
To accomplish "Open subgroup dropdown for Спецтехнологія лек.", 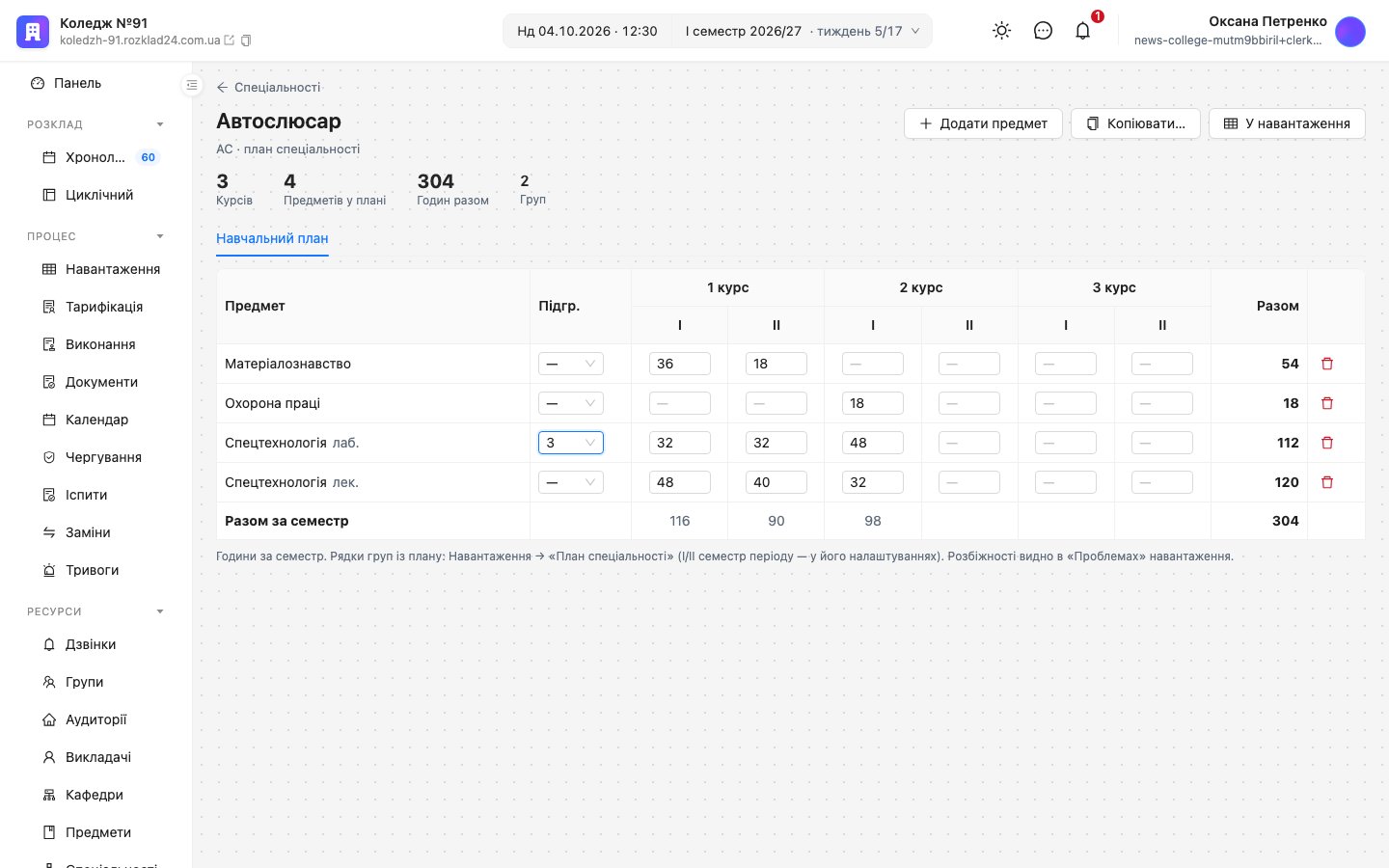I will tap(571, 482).
